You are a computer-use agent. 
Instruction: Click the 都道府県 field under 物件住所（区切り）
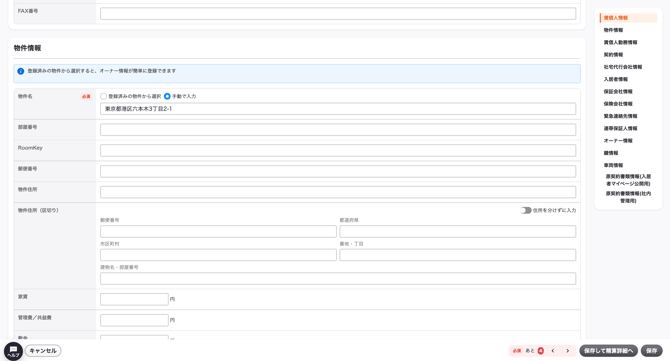[458, 232]
